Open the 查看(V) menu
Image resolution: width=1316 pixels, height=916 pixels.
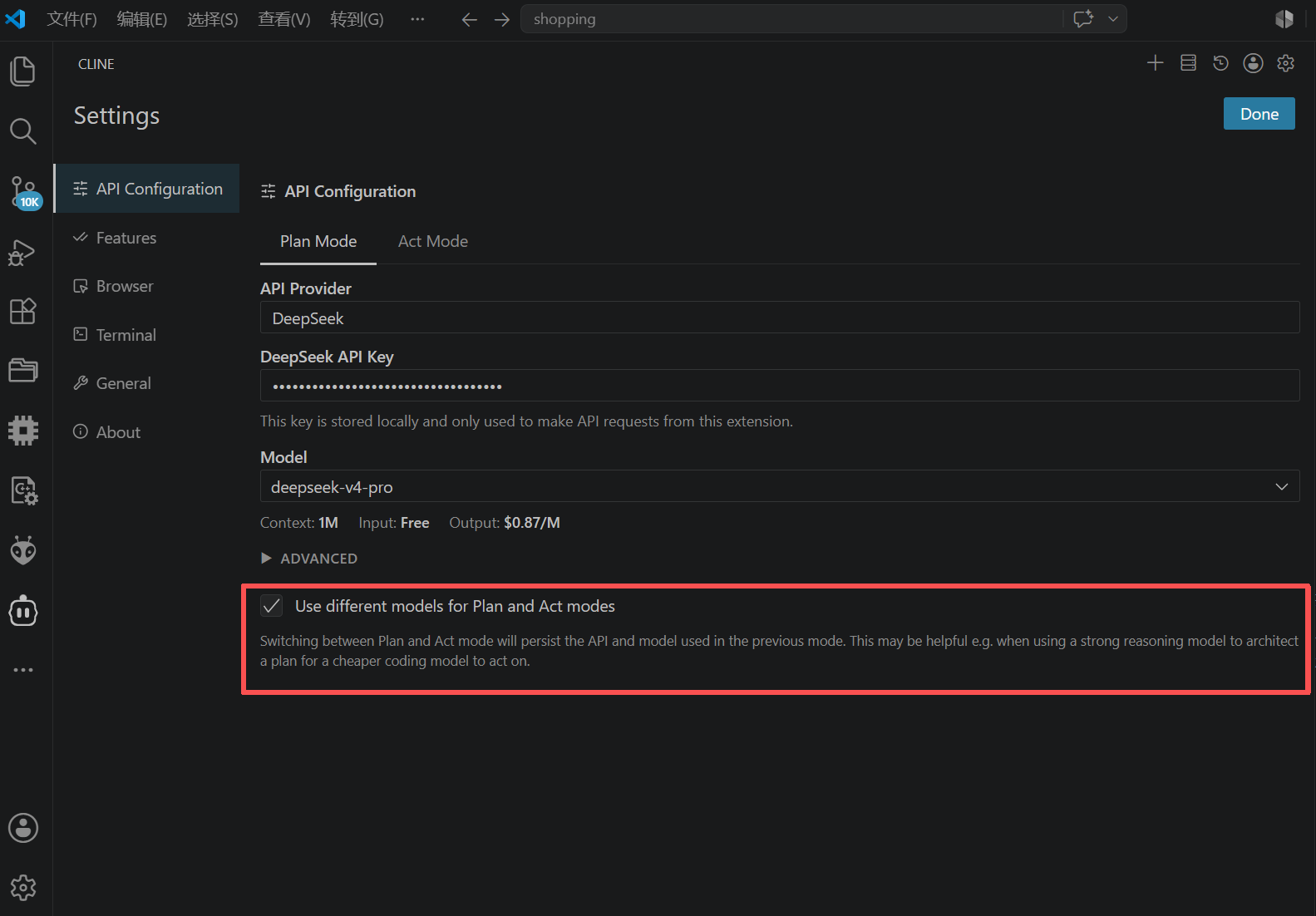tap(284, 19)
